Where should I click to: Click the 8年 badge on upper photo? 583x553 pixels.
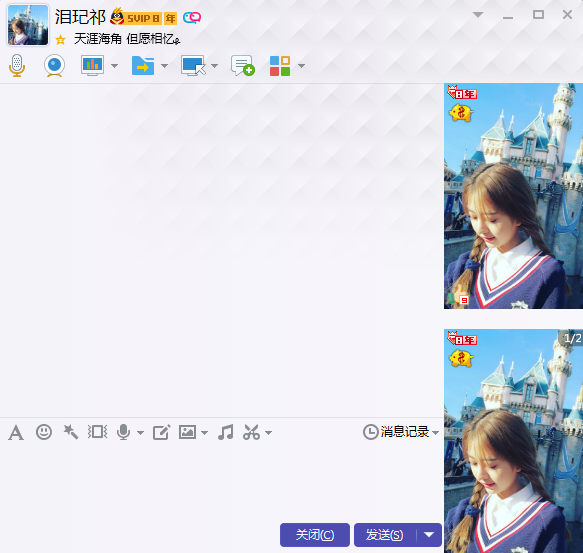click(462, 92)
